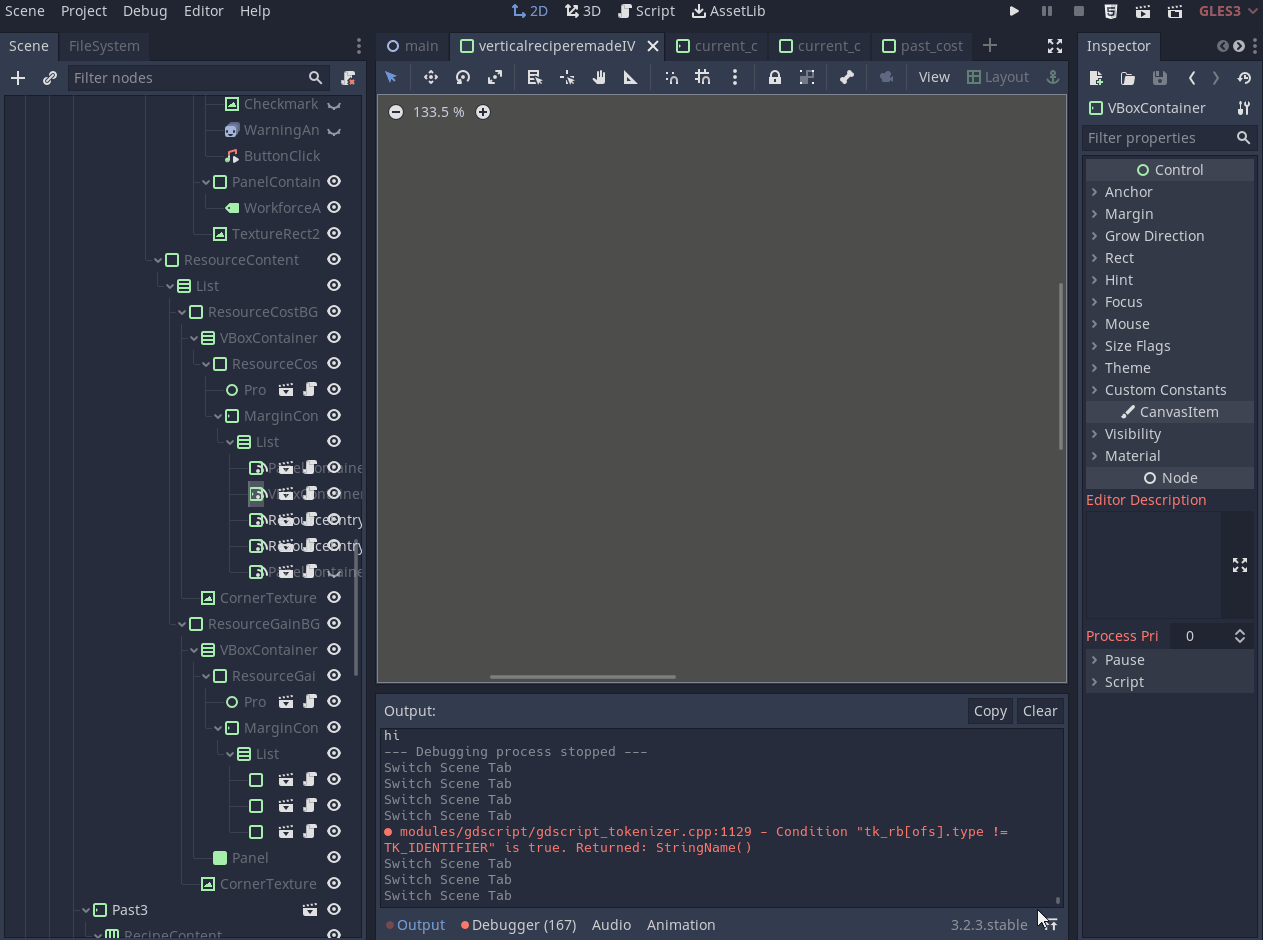Clear the output log

tap(1040, 711)
